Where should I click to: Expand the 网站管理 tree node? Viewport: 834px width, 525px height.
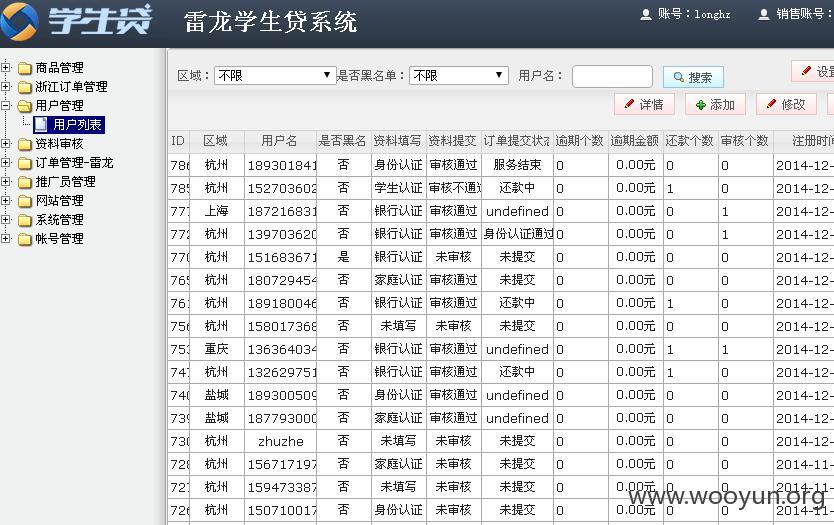[5, 201]
